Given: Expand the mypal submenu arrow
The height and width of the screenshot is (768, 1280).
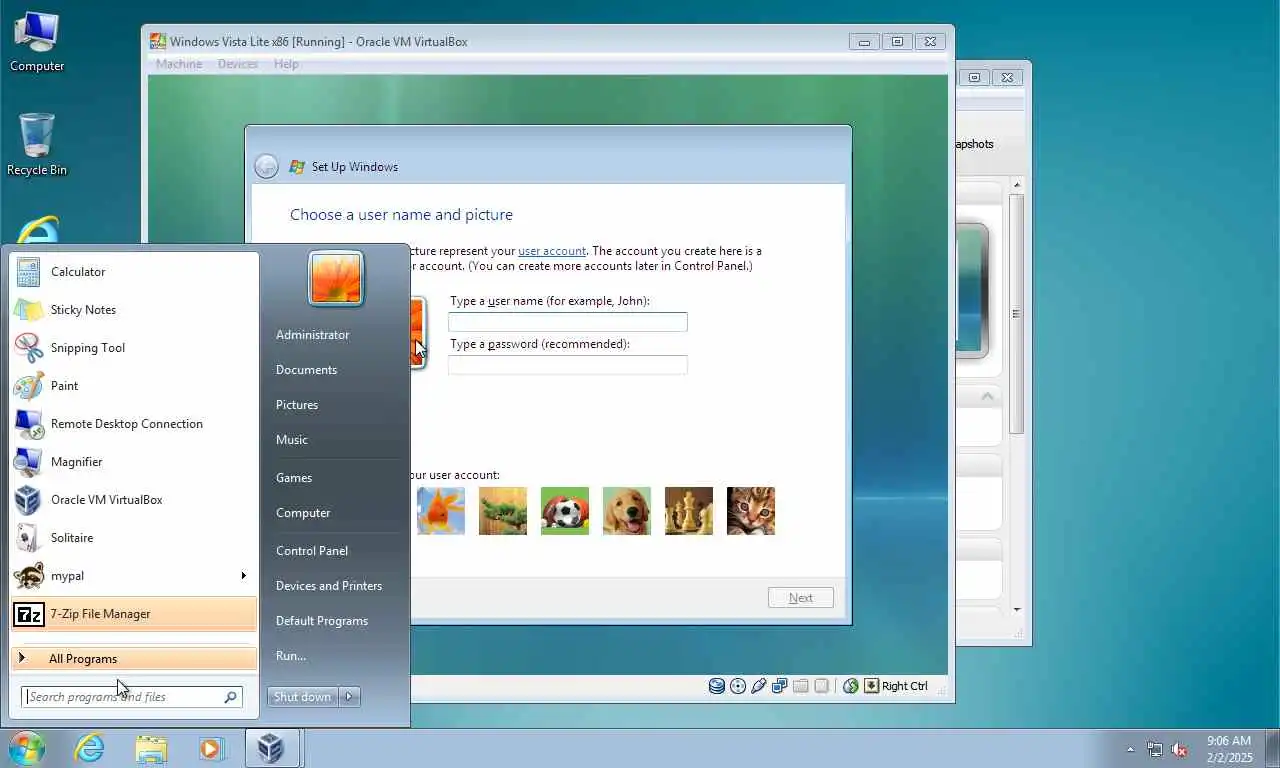Looking at the screenshot, I should pos(243,575).
